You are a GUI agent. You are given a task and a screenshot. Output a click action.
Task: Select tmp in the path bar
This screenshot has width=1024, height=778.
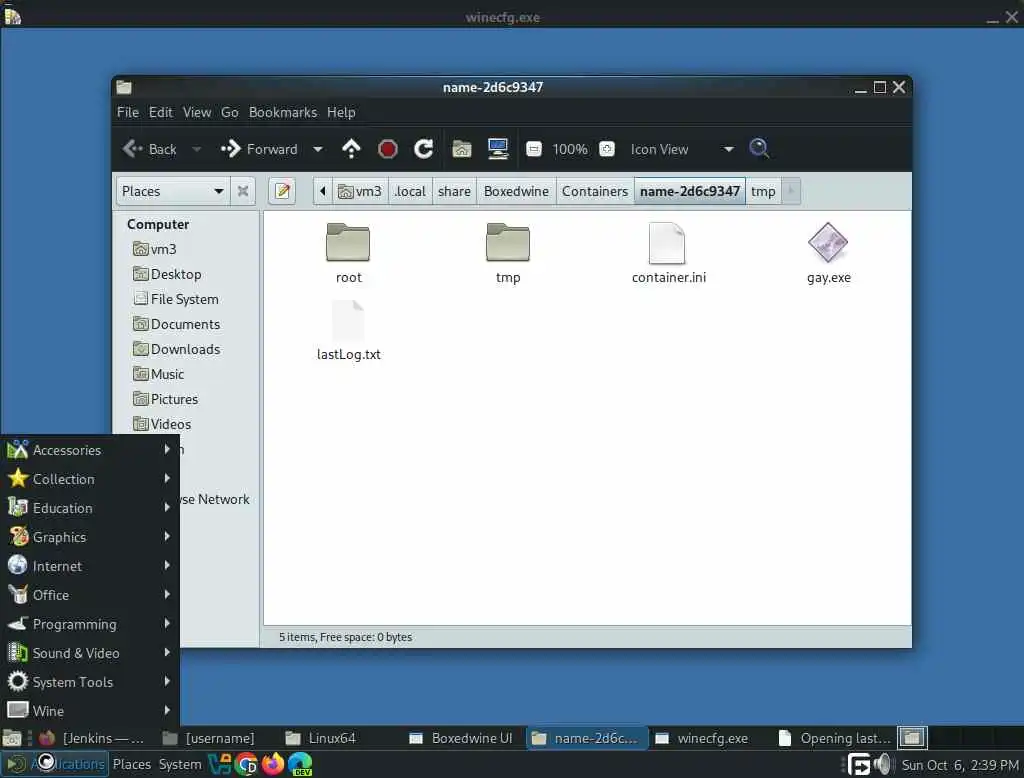tap(763, 191)
